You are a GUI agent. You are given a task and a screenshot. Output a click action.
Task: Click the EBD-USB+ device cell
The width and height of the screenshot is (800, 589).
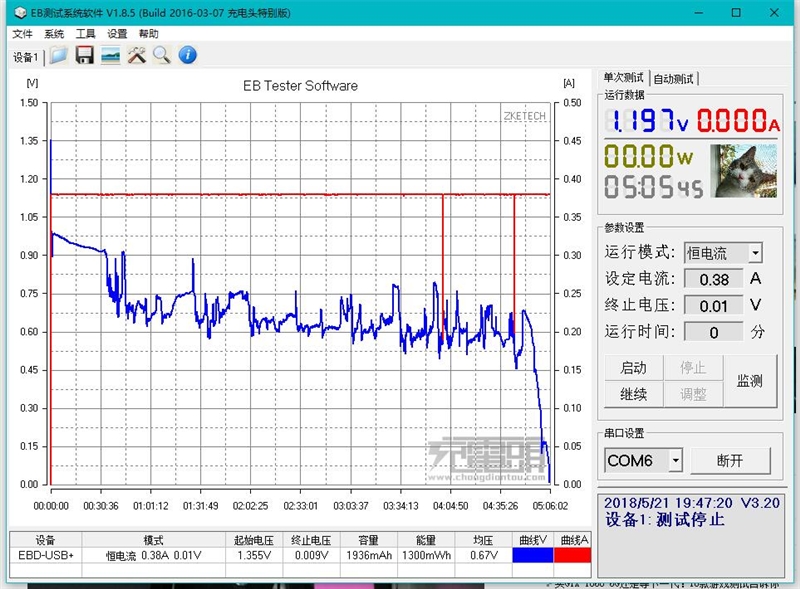click(x=46, y=555)
